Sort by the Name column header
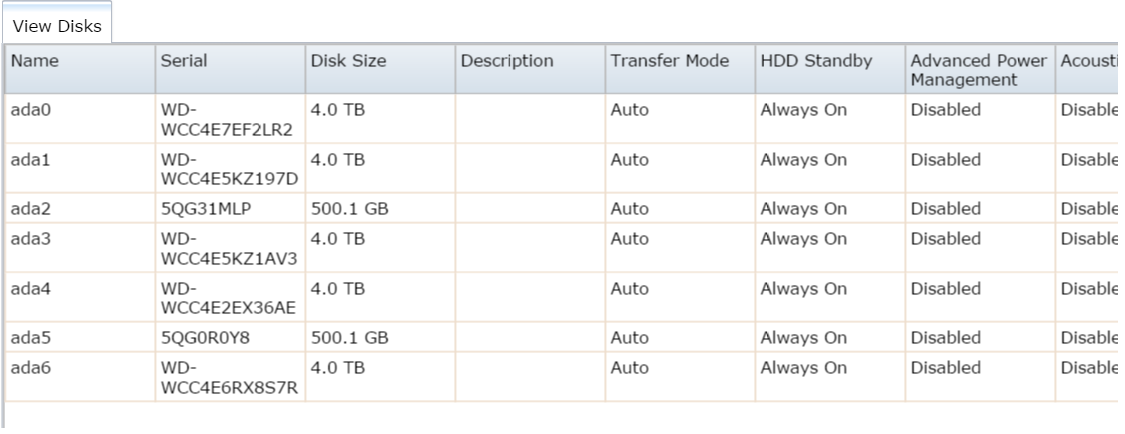 [x=35, y=60]
